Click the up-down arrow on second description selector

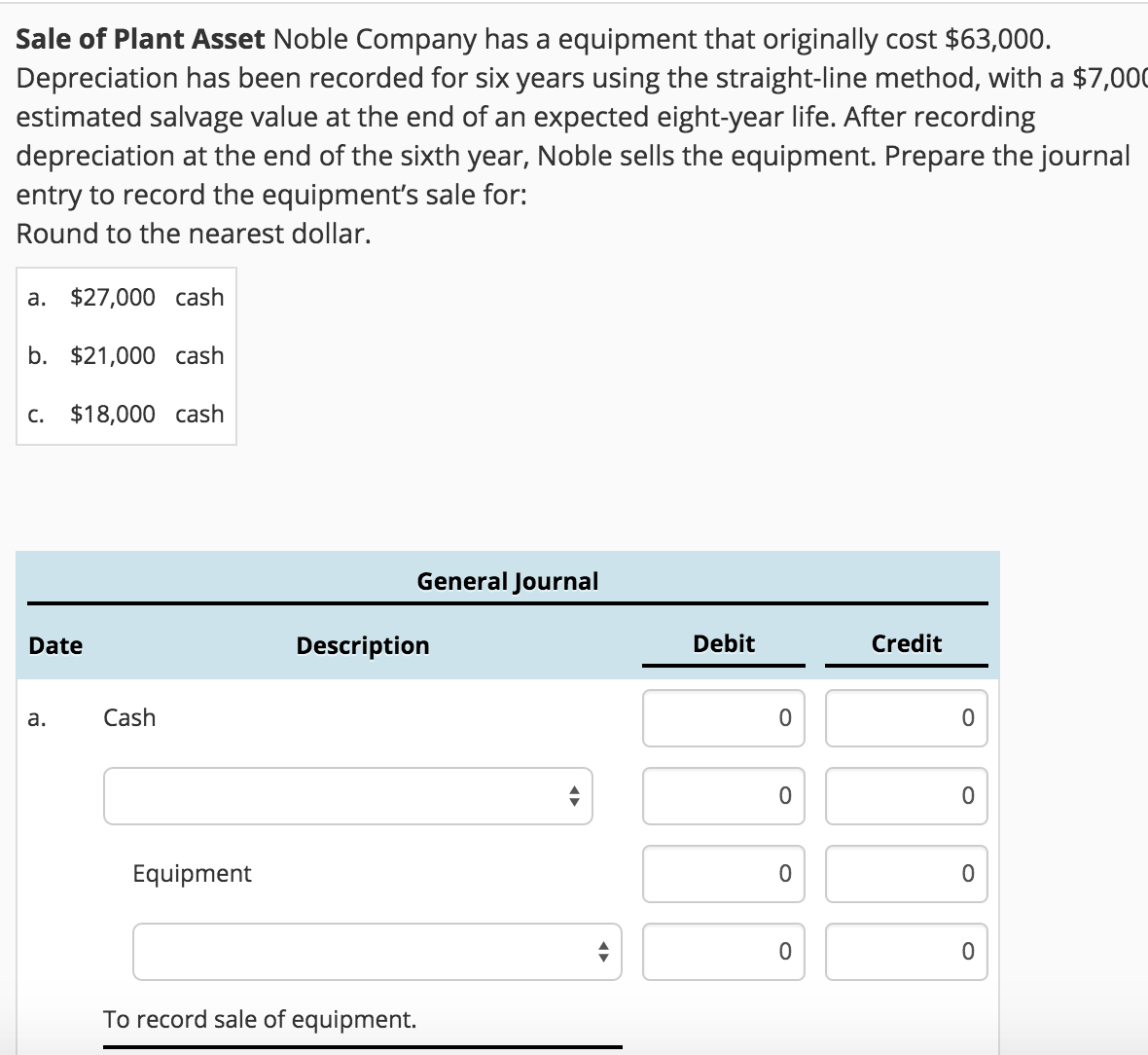(x=601, y=952)
